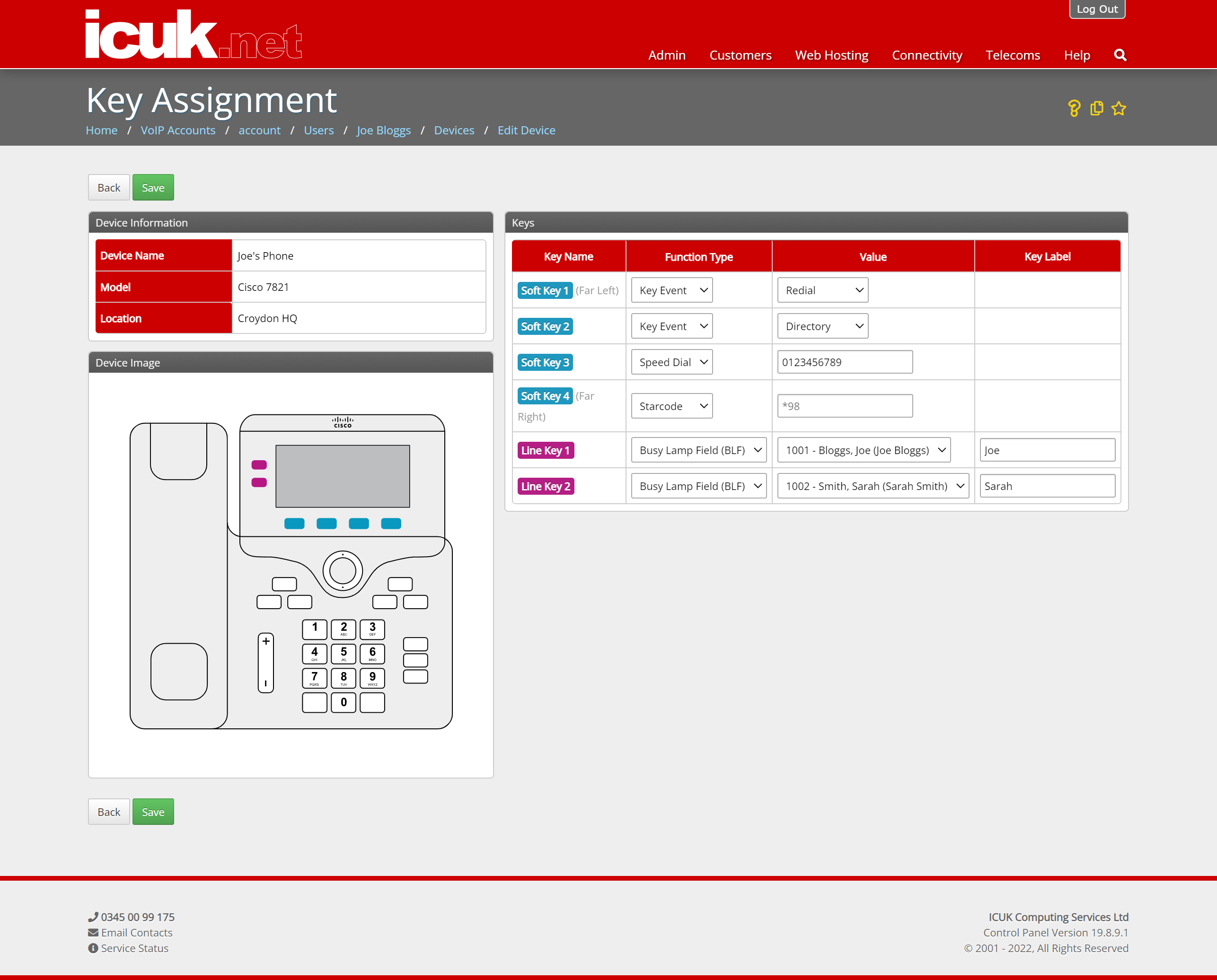Open the 1002 Smith, Sarah value dropdown
This screenshot has height=980, width=1217.
coord(873,486)
